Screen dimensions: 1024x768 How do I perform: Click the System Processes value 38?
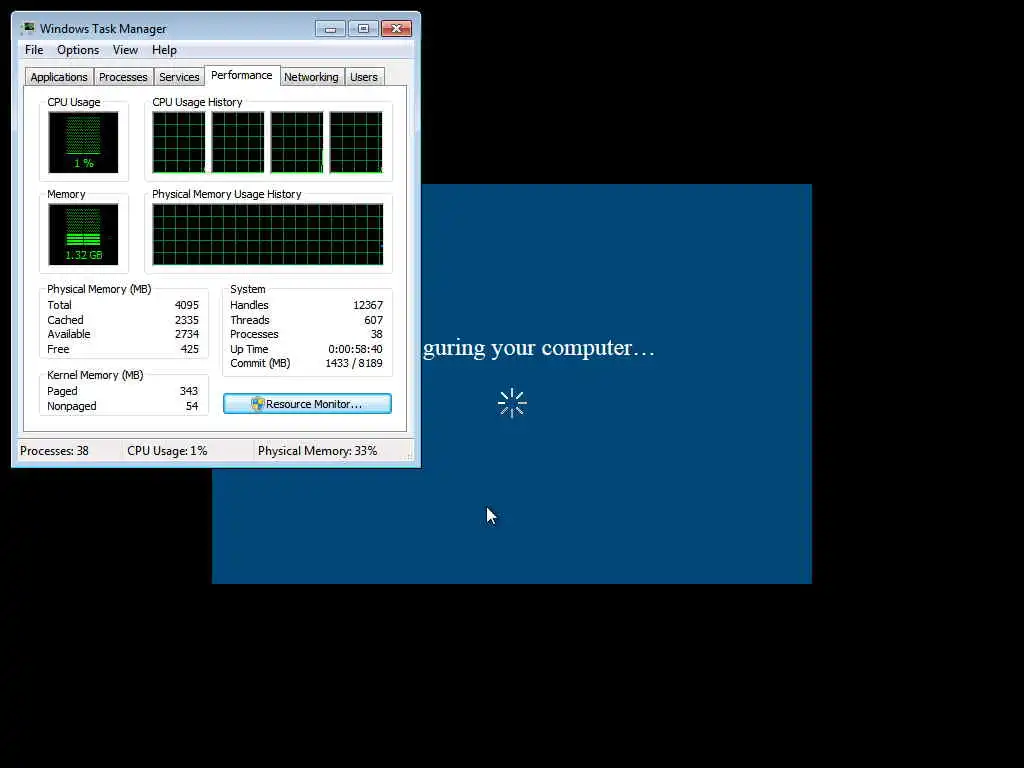(x=376, y=334)
